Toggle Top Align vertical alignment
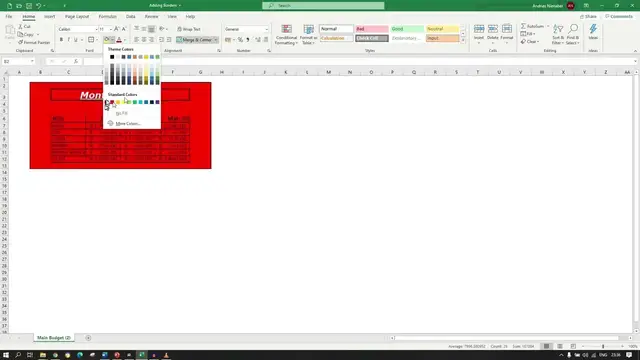This screenshot has height=360, width=640. tap(136, 29)
